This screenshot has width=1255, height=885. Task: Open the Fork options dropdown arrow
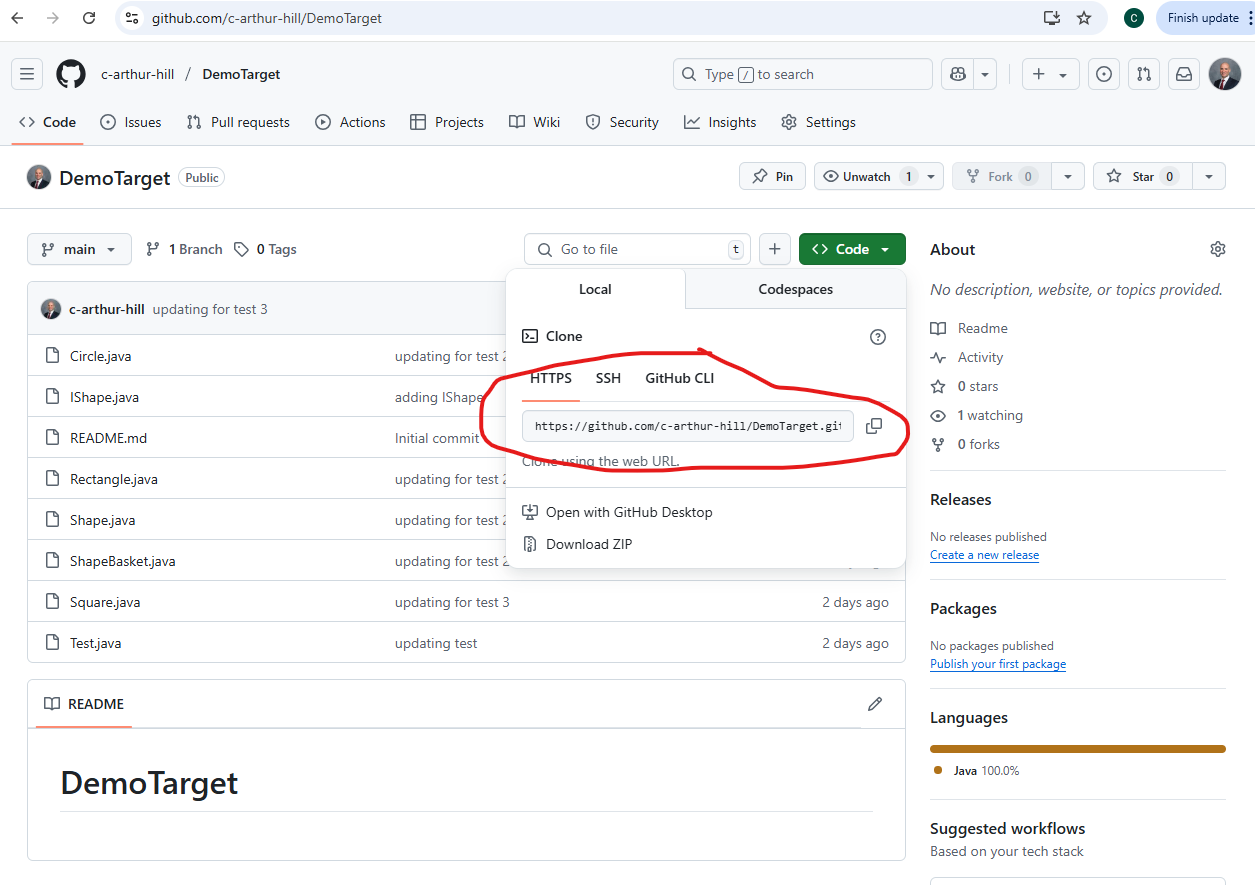click(x=1067, y=177)
